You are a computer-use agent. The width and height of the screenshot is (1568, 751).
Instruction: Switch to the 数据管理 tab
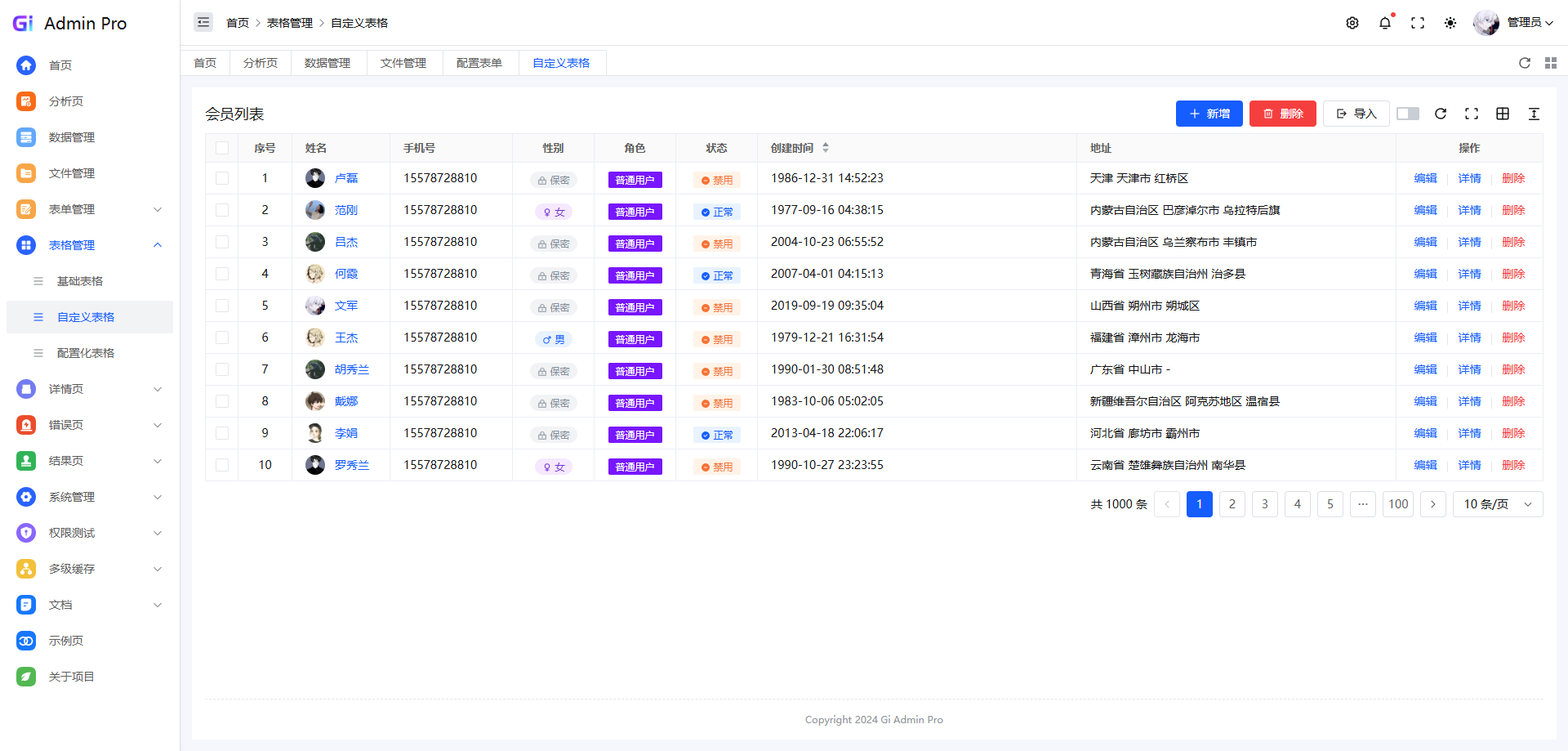(x=327, y=63)
